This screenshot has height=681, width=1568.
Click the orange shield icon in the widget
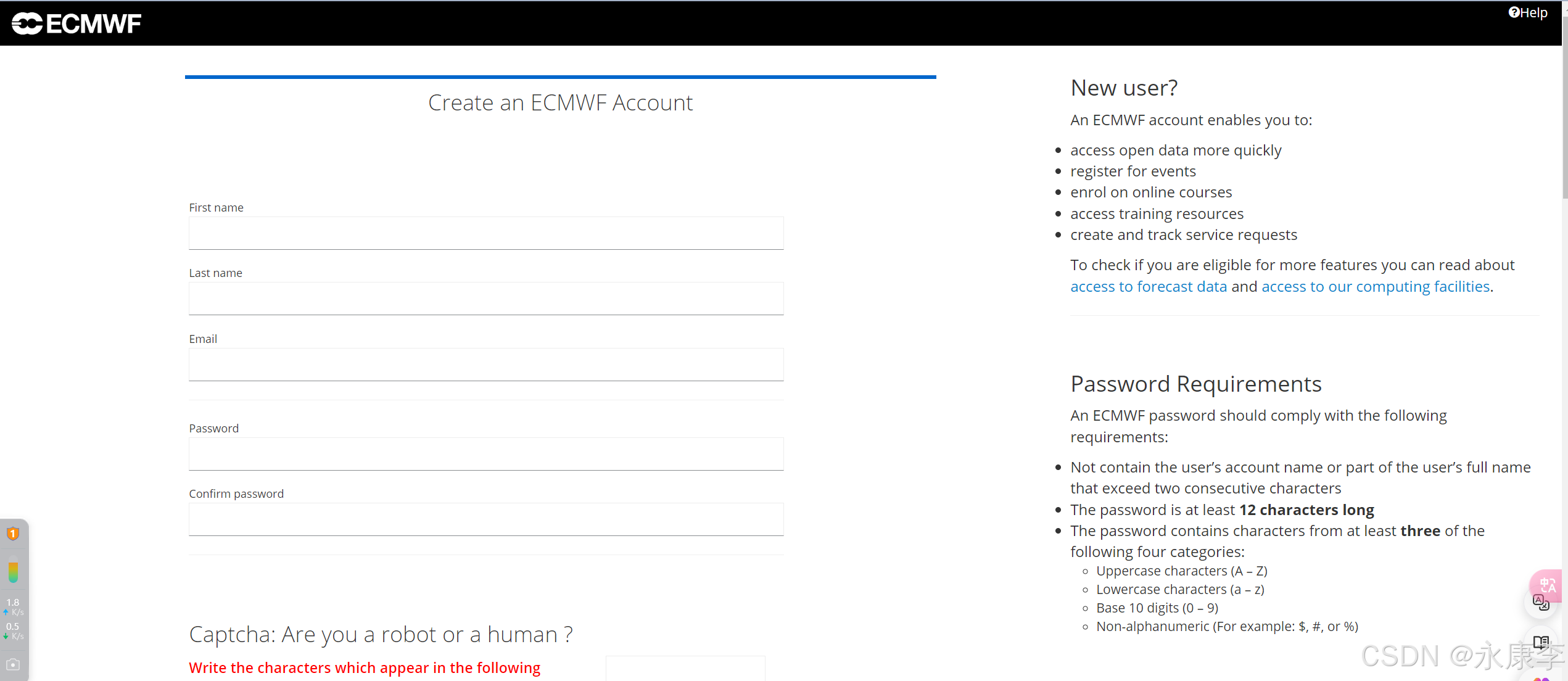coord(13,534)
